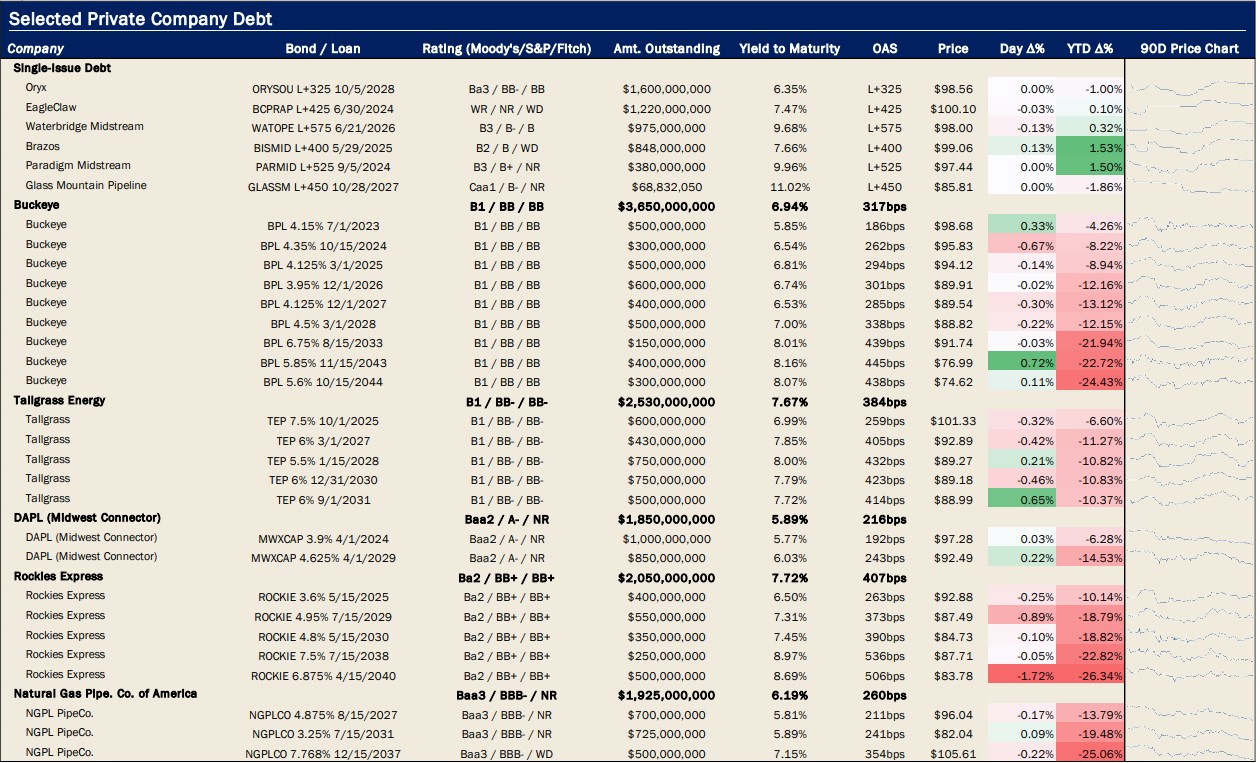Image resolution: width=1260 pixels, height=763 pixels.
Task: Select the amount '$1,600,000,000'
Action: point(666,89)
